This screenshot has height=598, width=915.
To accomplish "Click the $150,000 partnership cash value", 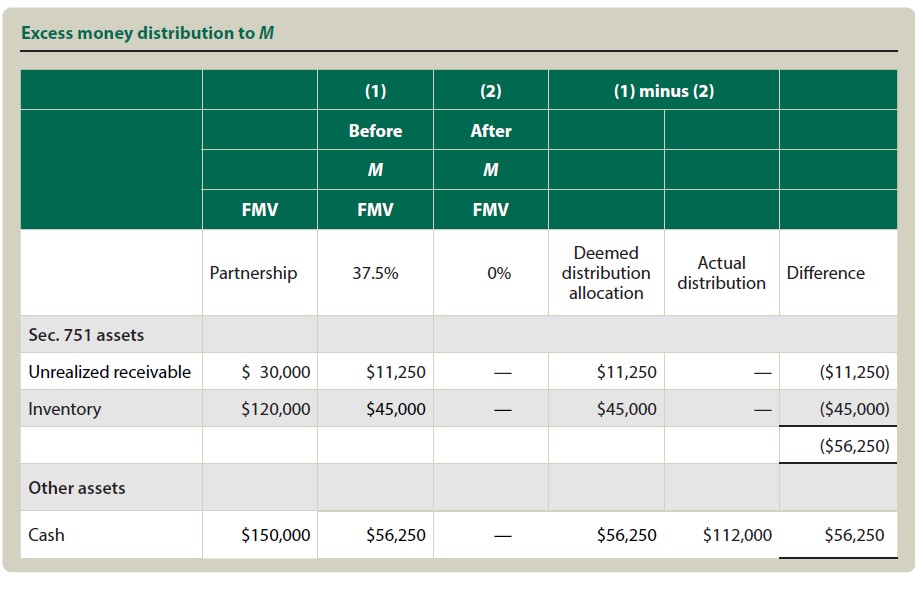I will click(x=275, y=535).
